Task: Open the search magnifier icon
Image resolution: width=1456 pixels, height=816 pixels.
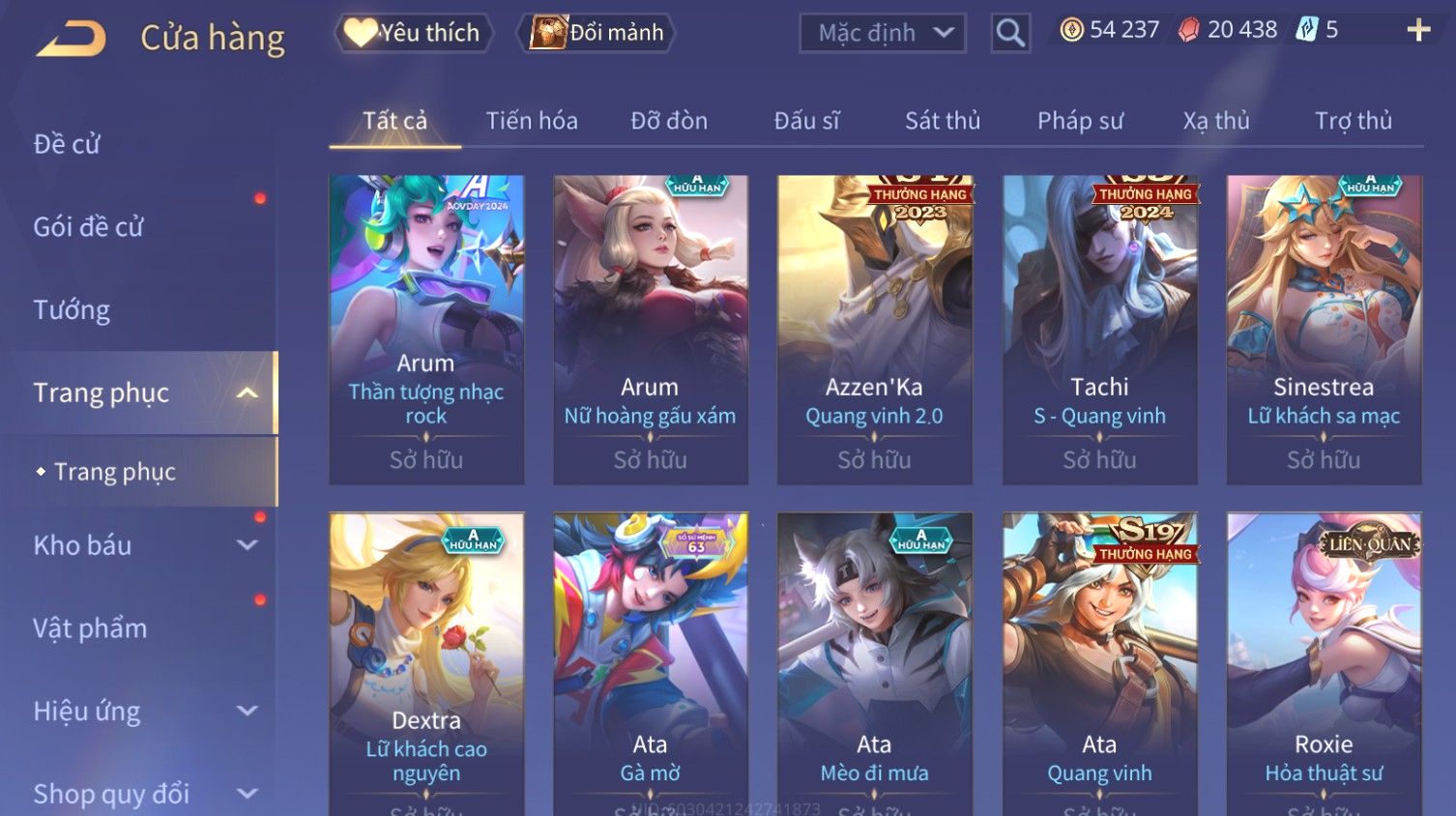Action: [1010, 33]
